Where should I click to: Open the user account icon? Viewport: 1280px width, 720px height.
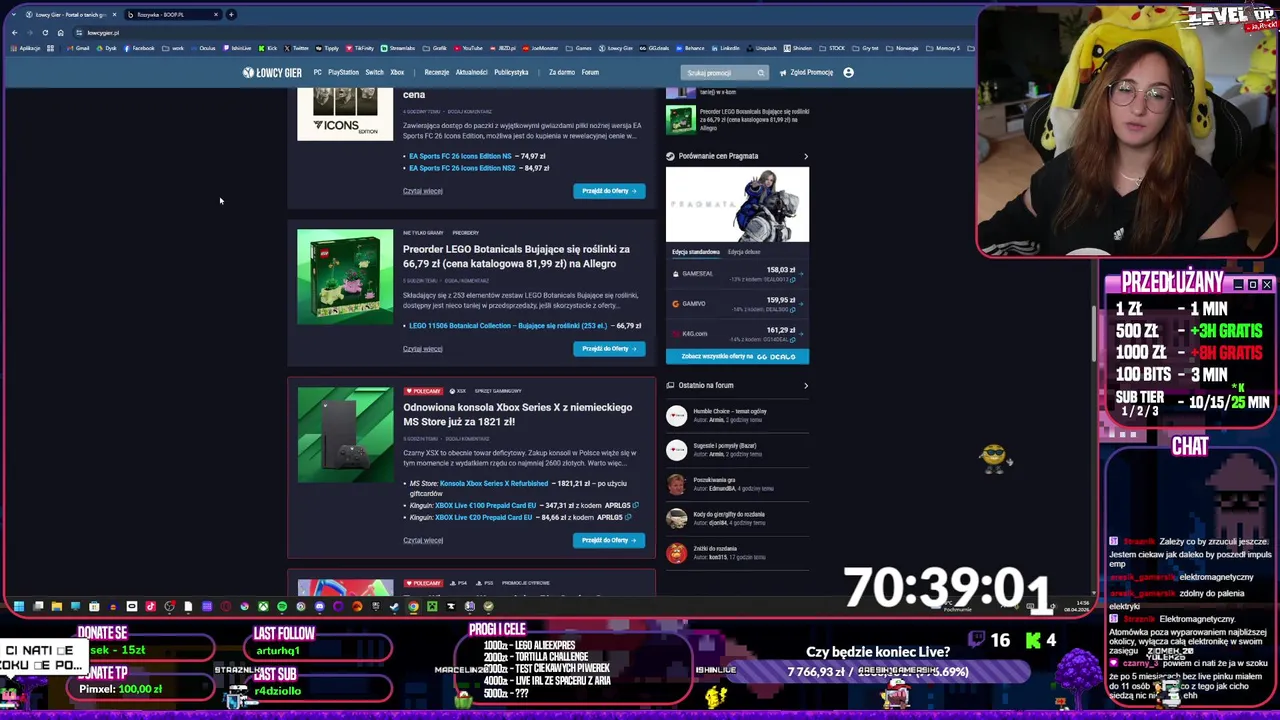pyautogui.click(x=848, y=72)
